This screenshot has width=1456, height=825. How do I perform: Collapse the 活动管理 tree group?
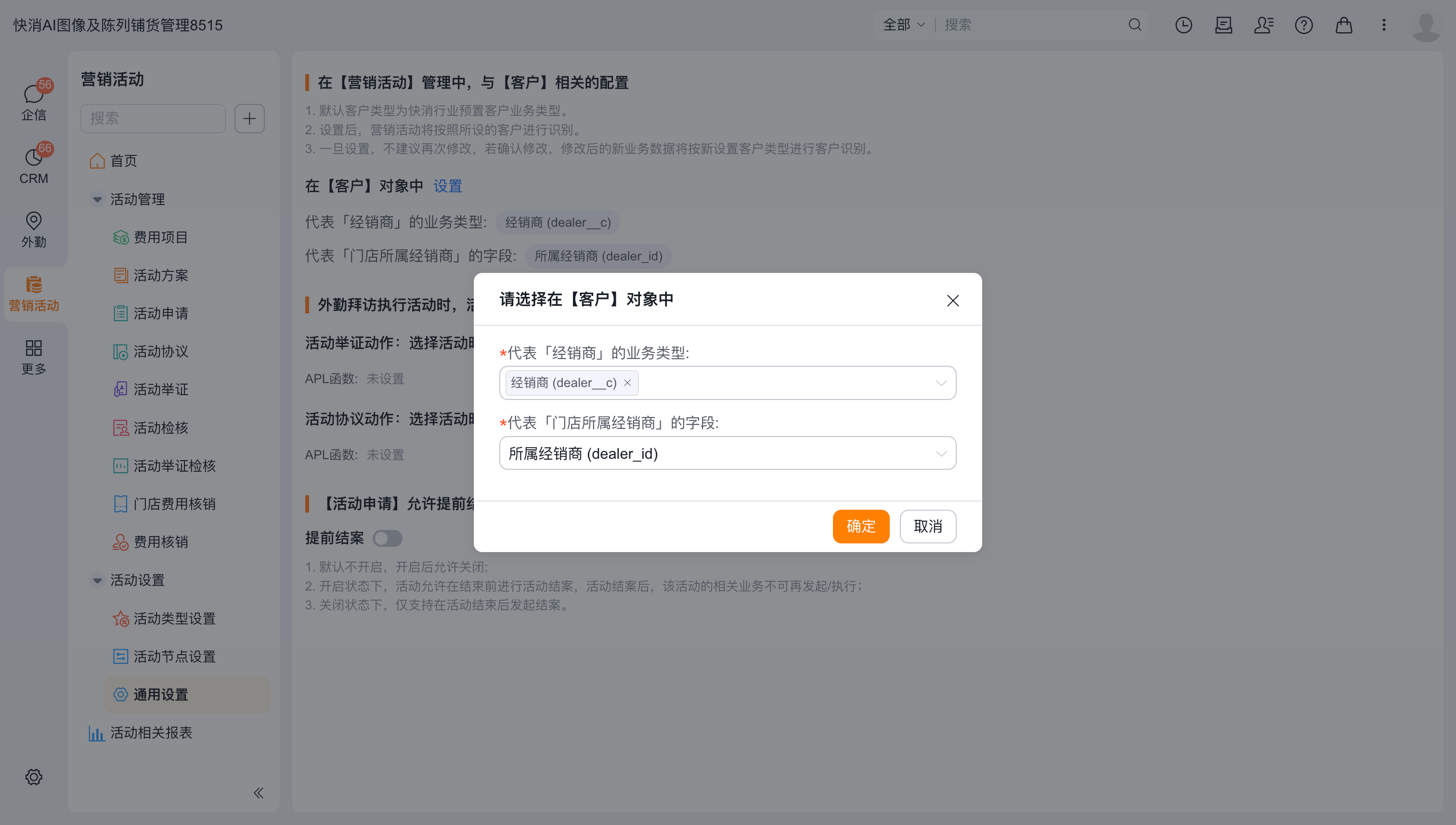tap(97, 199)
